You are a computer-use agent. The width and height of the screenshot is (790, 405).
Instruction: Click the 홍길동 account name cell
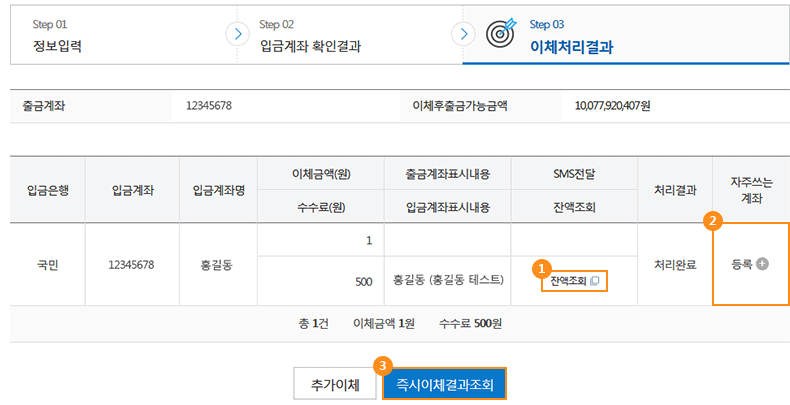pyautogui.click(x=217, y=265)
